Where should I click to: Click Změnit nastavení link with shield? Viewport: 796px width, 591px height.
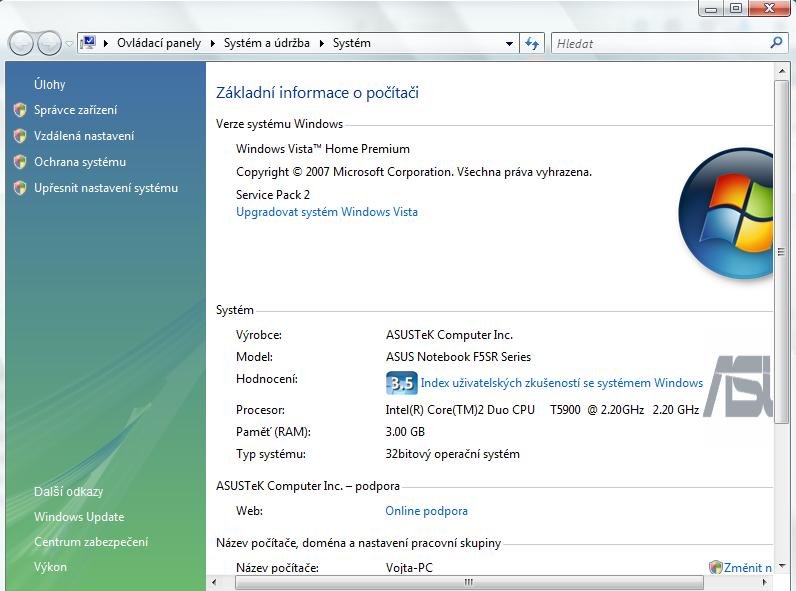(x=747, y=568)
